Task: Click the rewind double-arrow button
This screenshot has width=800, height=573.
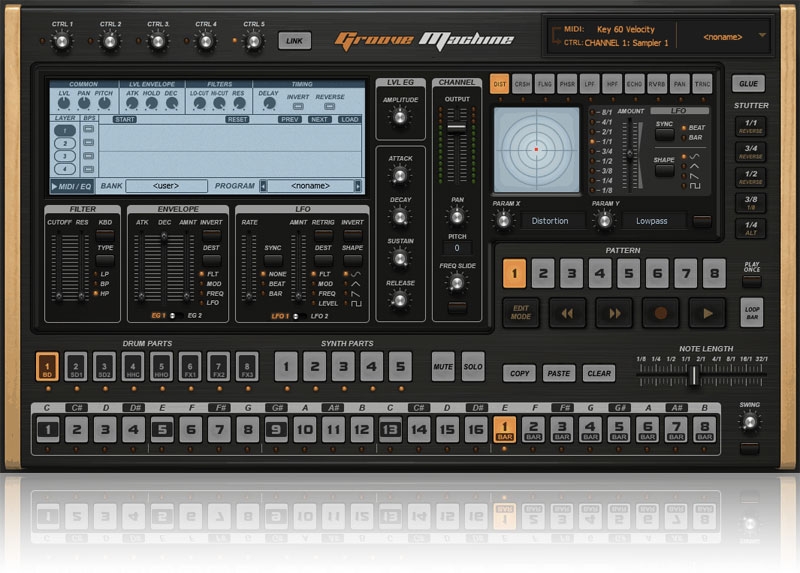Action: point(567,313)
